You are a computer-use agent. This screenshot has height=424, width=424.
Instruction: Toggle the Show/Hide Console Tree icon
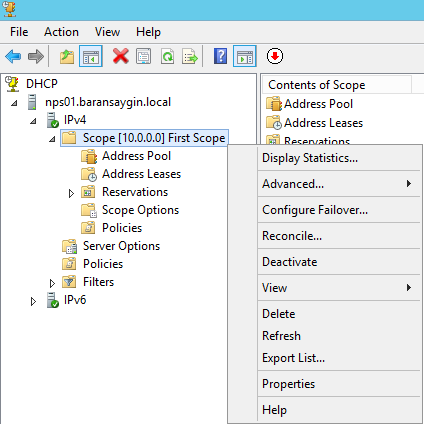(x=91, y=56)
